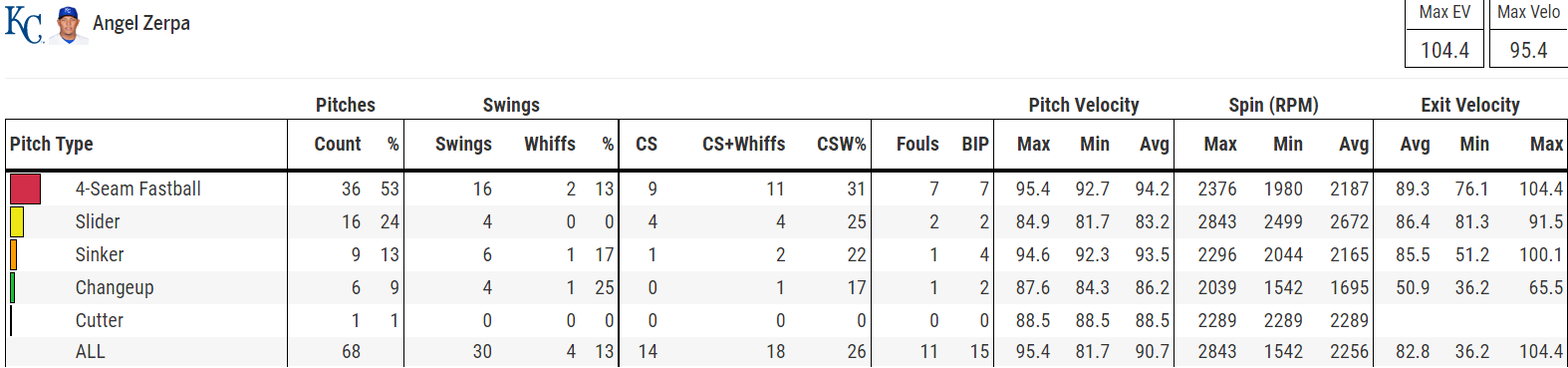Screen dimensions: 1568x368
Task: Select the yellow Slider color swatch
Action: point(17,221)
